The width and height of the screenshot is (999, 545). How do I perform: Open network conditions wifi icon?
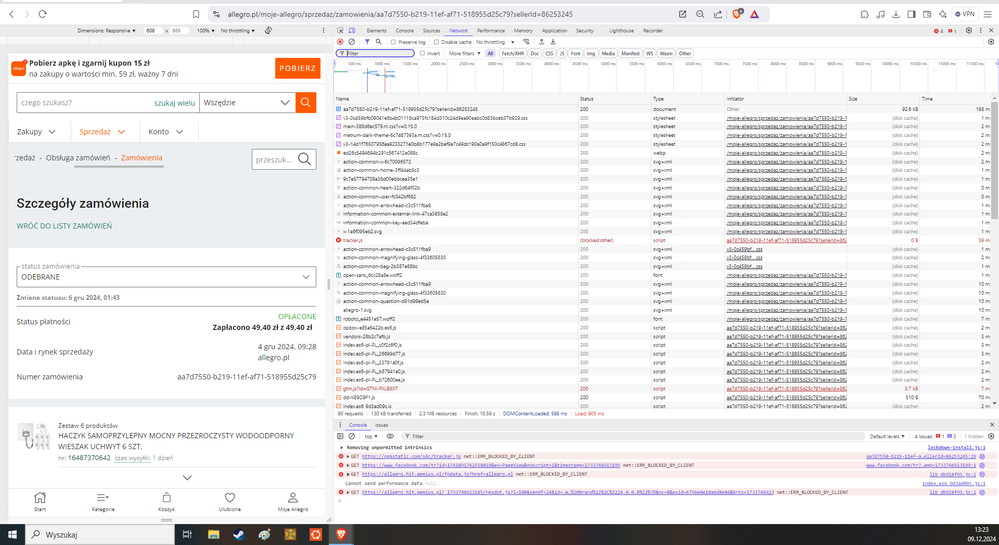pyautogui.click(x=526, y=42)
